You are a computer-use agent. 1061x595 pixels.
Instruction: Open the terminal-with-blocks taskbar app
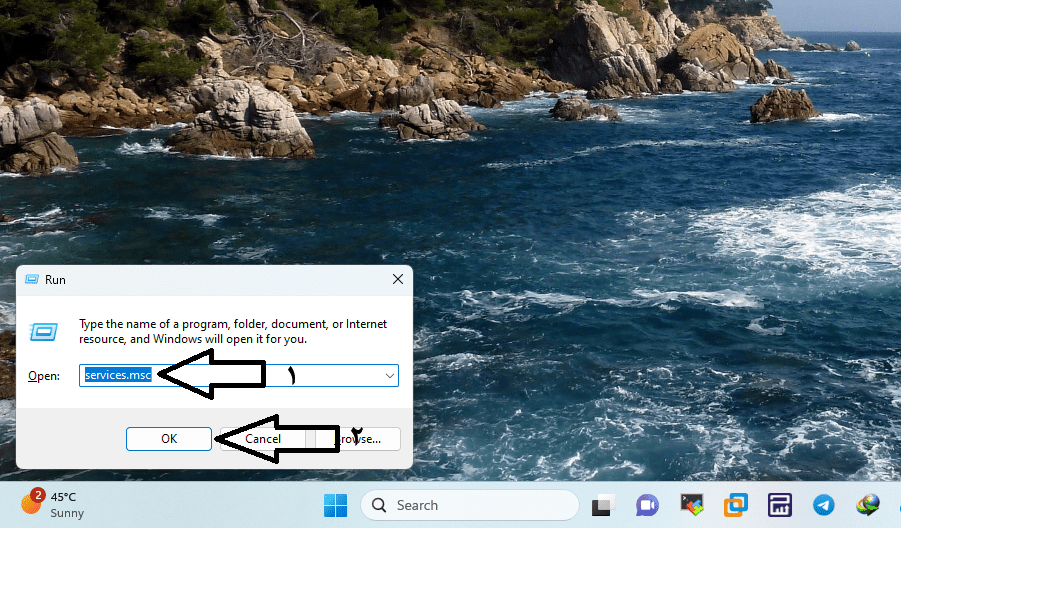[692, 506]
